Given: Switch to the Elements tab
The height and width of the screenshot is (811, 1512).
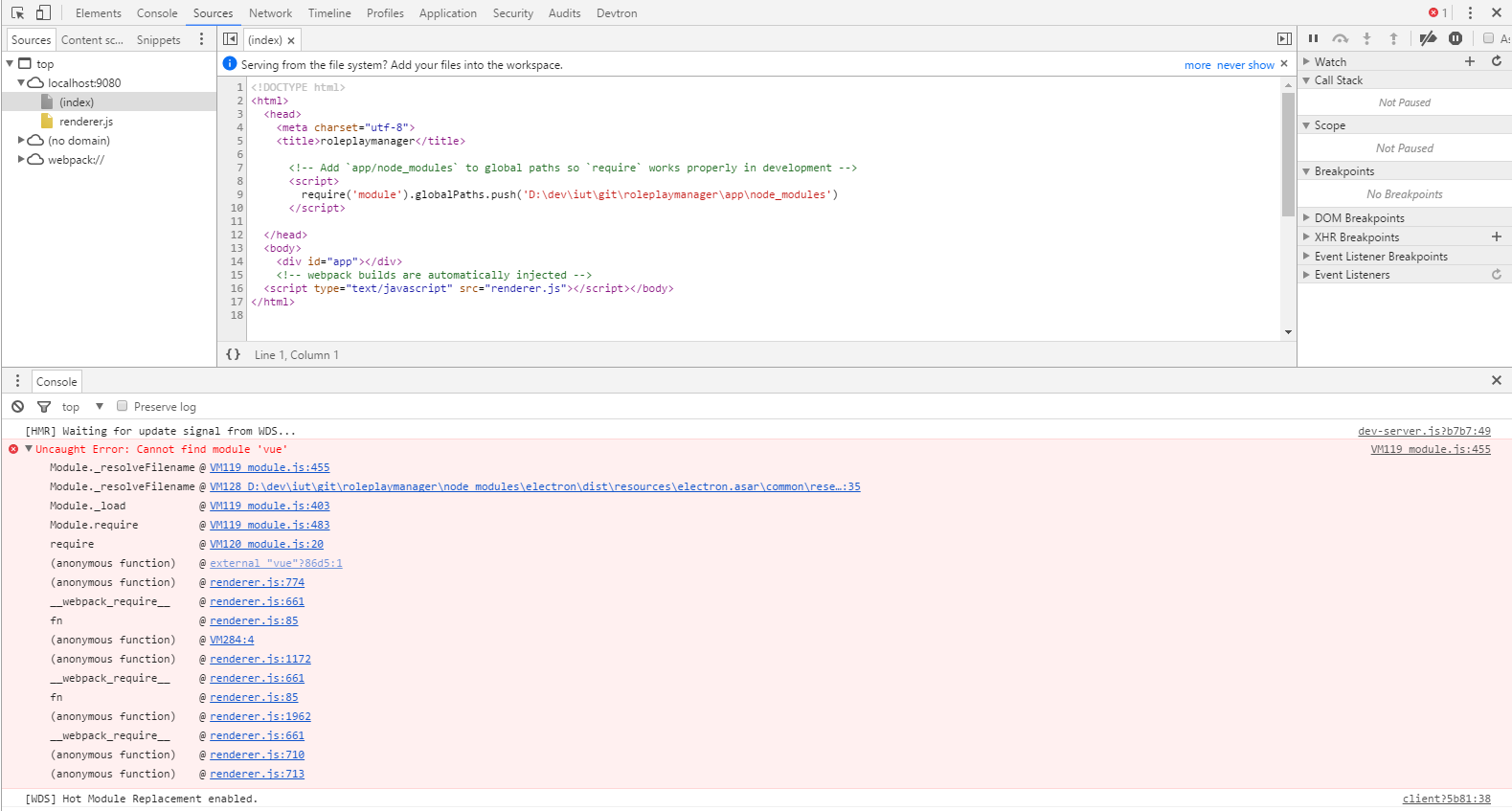Looking at the screenshot, I should [x=99, y=13].
